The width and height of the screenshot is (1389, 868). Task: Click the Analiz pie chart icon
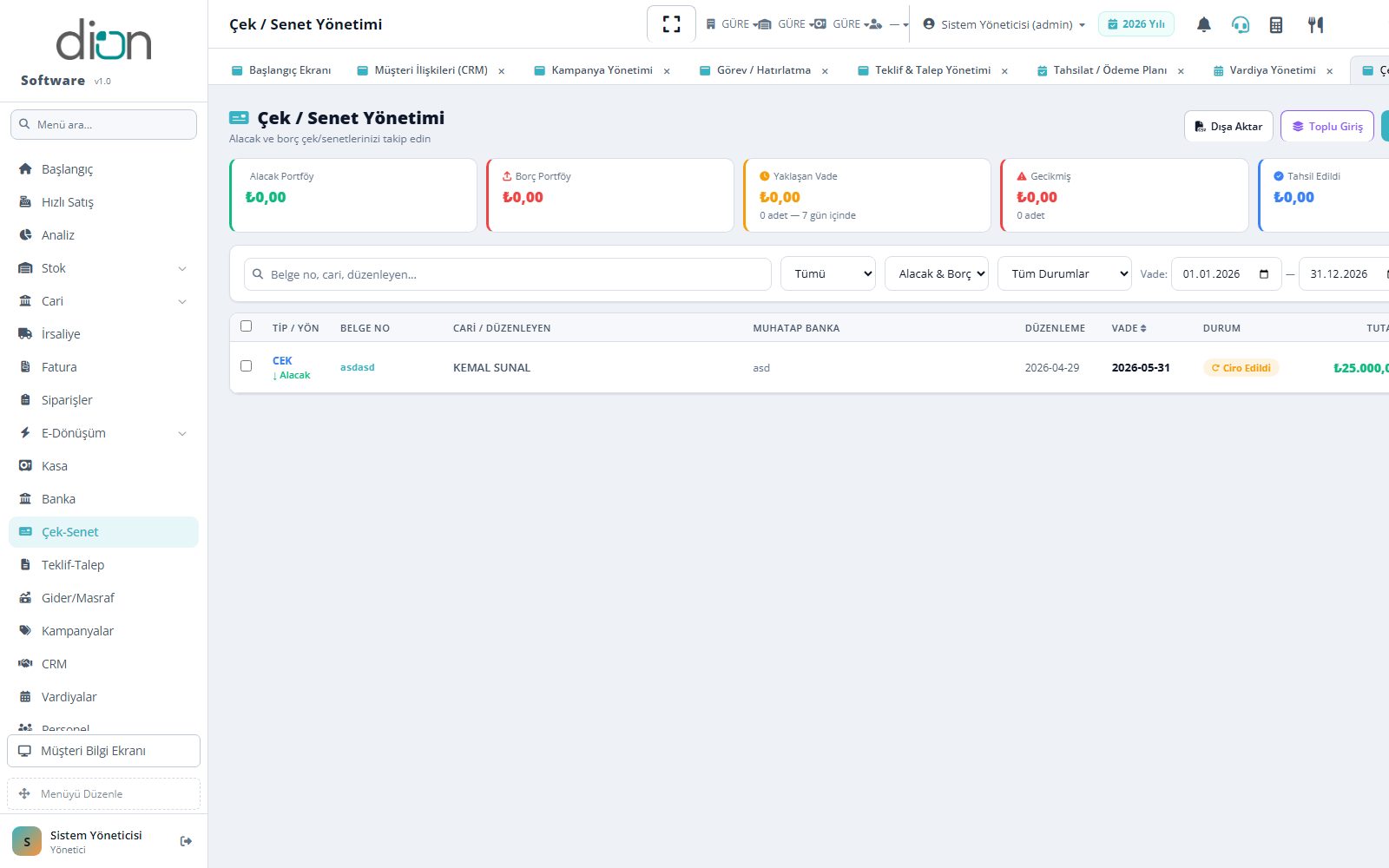25,235
